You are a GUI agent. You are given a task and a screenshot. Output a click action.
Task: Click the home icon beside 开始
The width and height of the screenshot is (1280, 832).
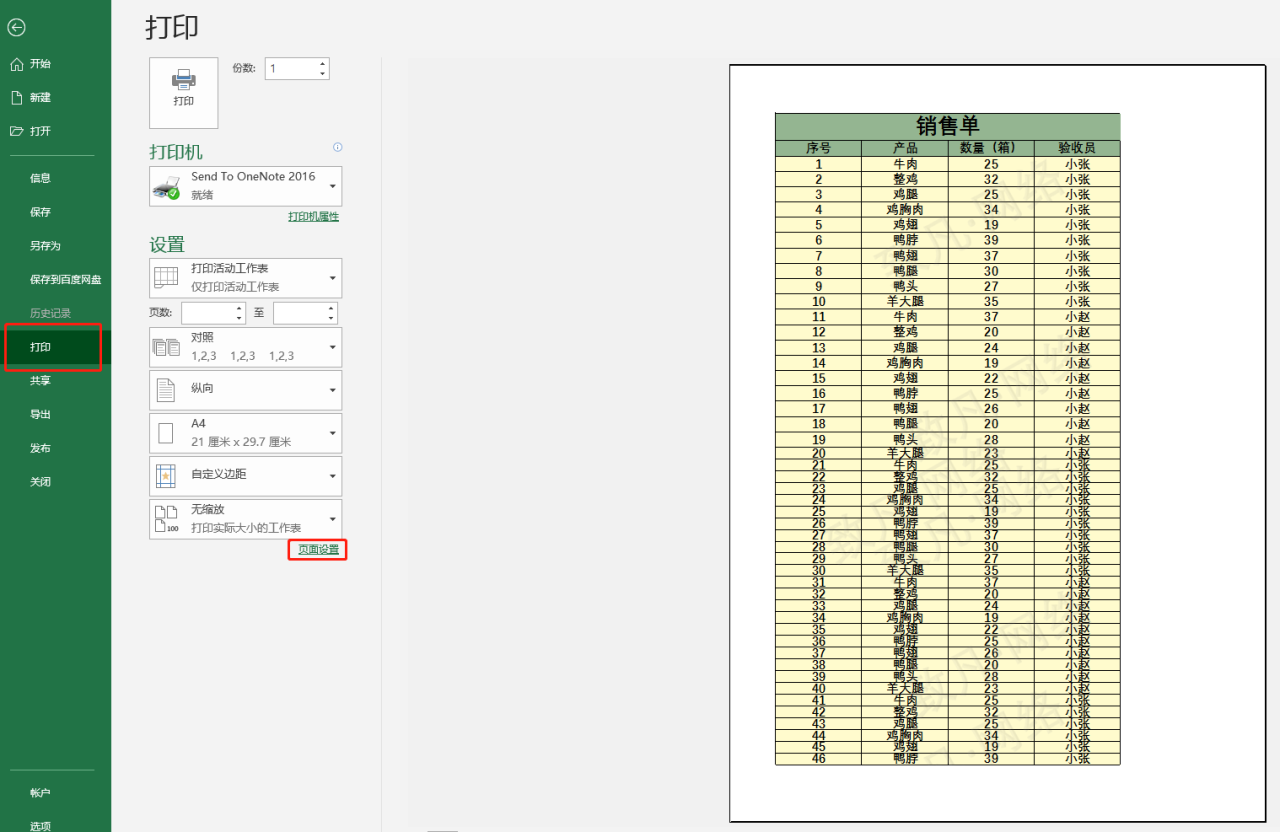click(16, 64)
